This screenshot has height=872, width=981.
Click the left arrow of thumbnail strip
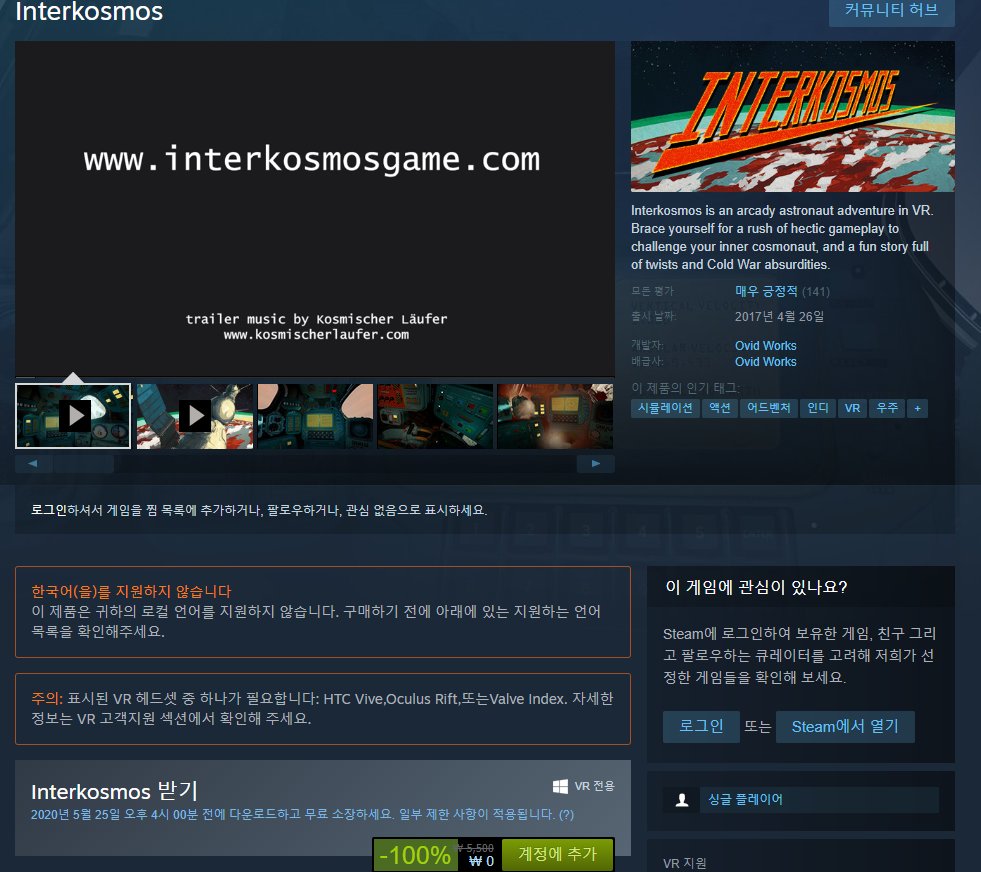click(33, 464)
